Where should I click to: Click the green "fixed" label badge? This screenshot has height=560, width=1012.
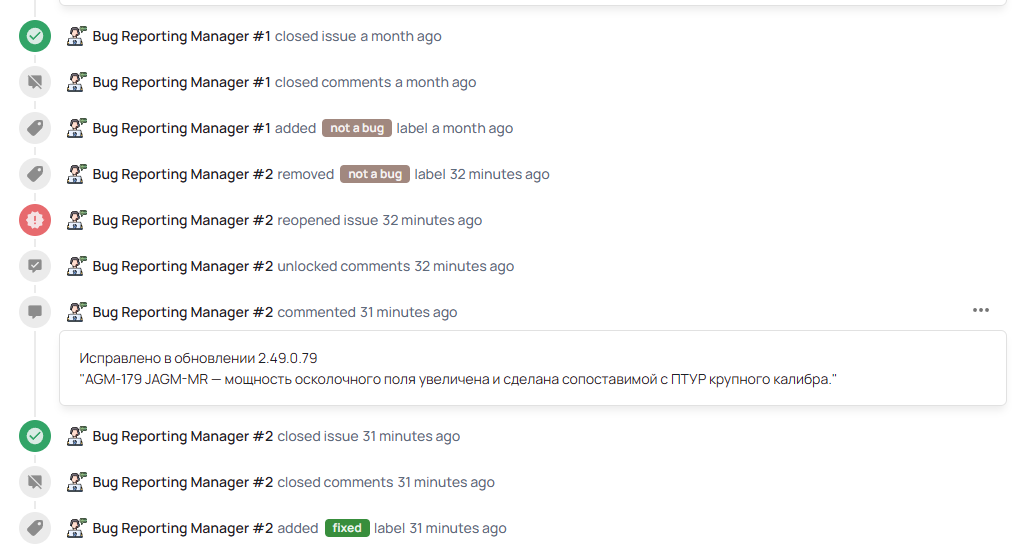(x=347, y=528)
